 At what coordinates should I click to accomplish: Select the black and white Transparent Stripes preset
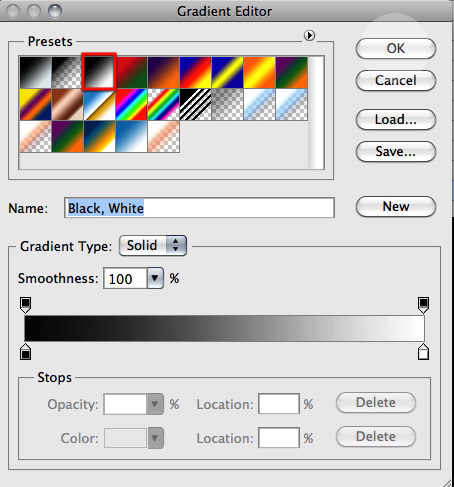[x=195, y=105]
